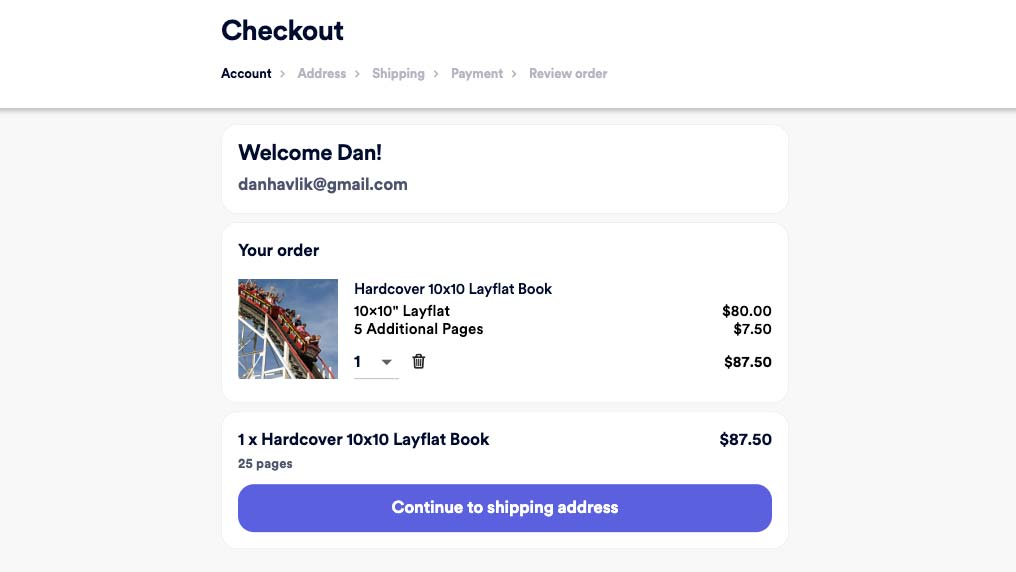
Task: Click the $7.50 additional pages price
Action: point(752,329)
